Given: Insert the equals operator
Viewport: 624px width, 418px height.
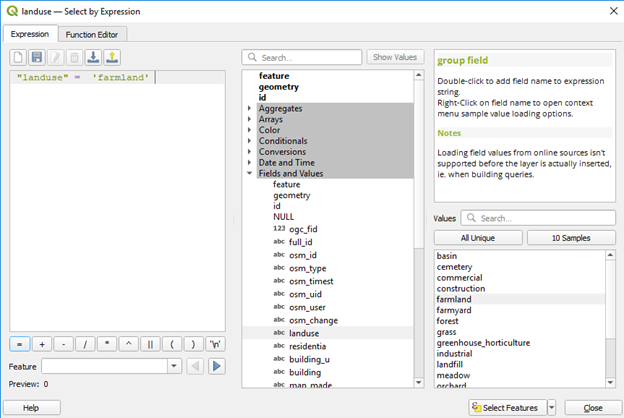Looking at the screenshot, I should (20, 343).
